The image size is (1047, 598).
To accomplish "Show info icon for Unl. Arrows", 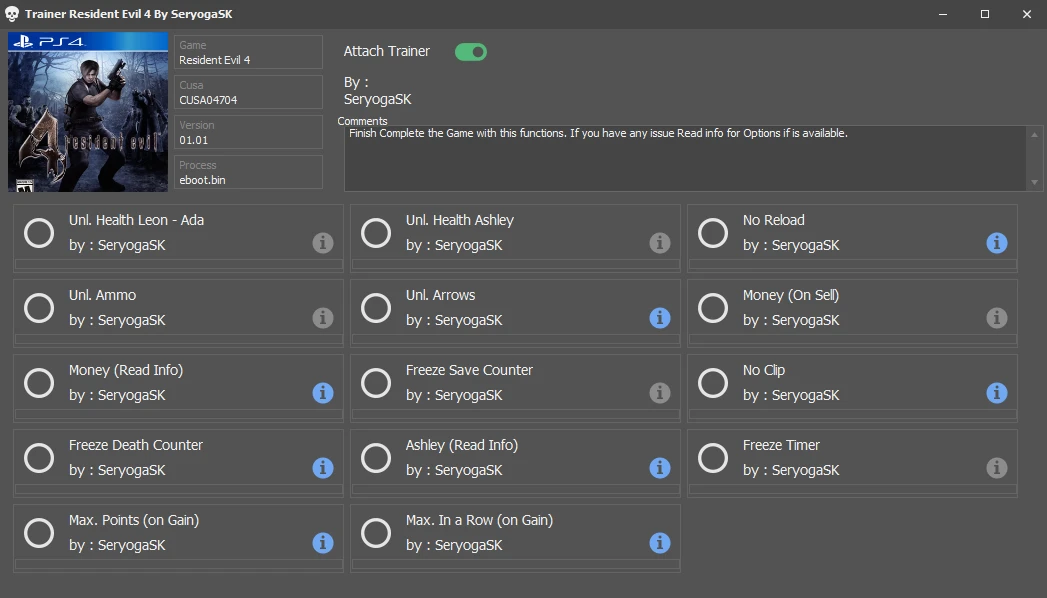I will 659,318.
